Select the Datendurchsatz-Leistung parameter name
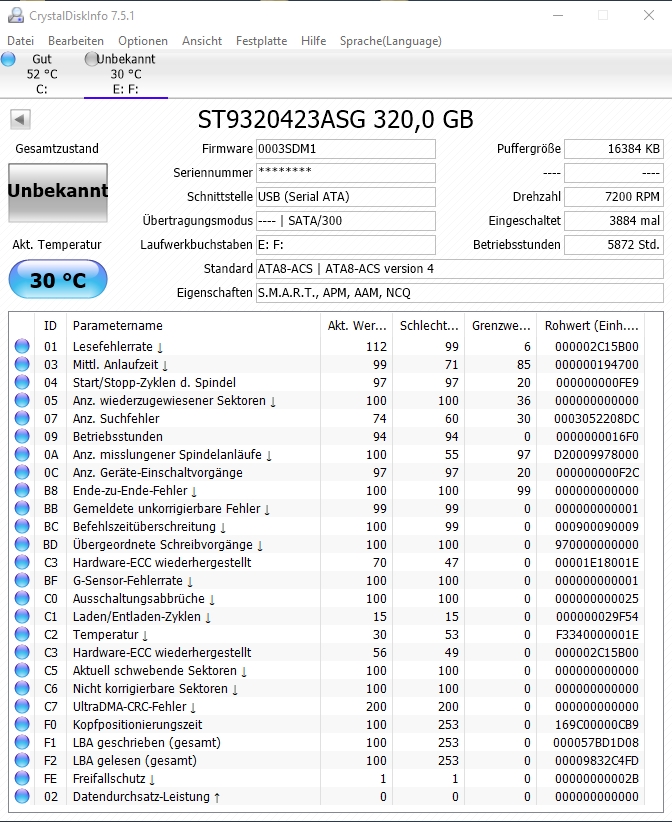 click(147, 796)
